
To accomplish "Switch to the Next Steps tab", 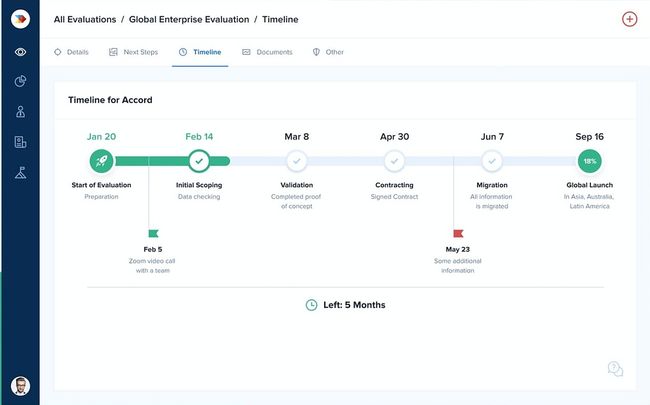I will pyautogui.click(x=133, y=52).
